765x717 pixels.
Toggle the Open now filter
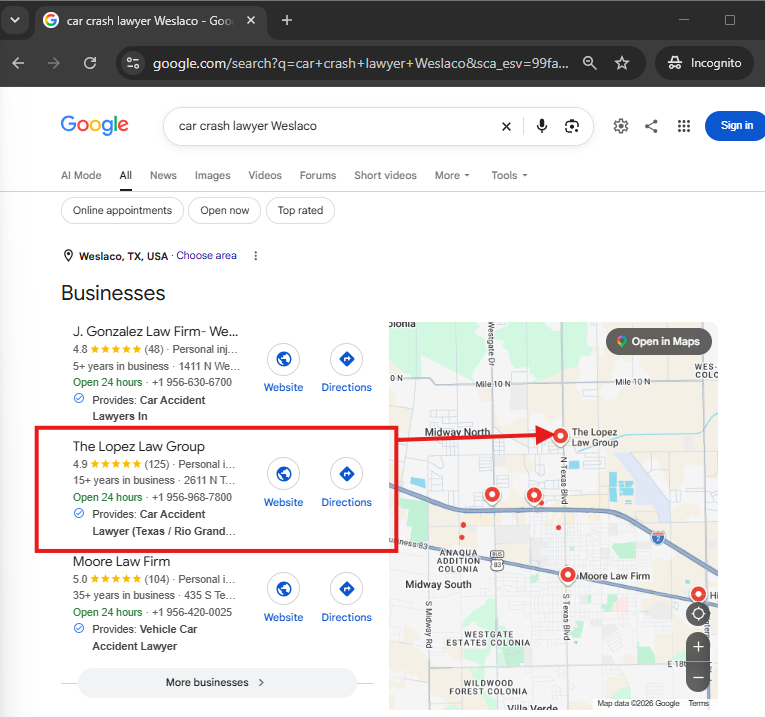click(x=224, y=211)
